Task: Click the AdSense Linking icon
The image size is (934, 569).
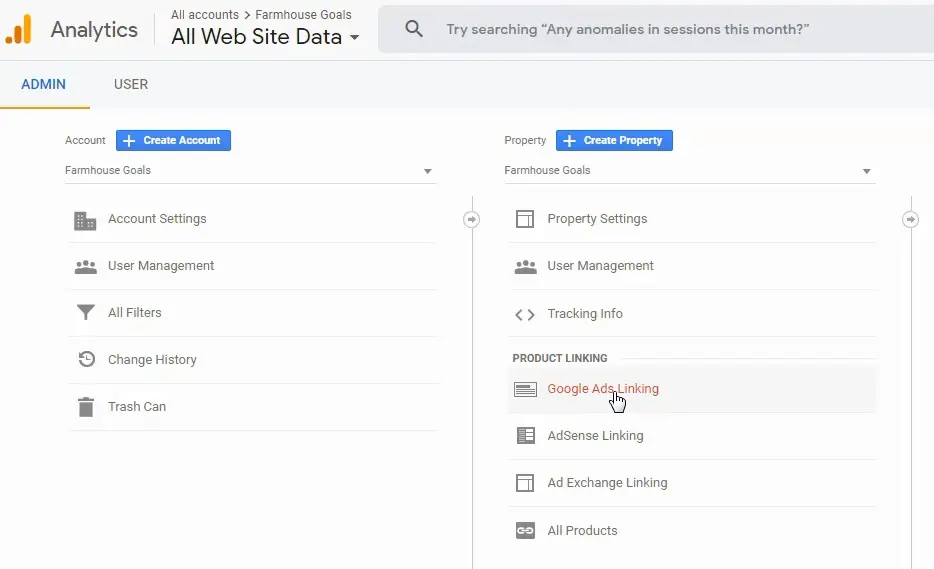Action: 525,436
